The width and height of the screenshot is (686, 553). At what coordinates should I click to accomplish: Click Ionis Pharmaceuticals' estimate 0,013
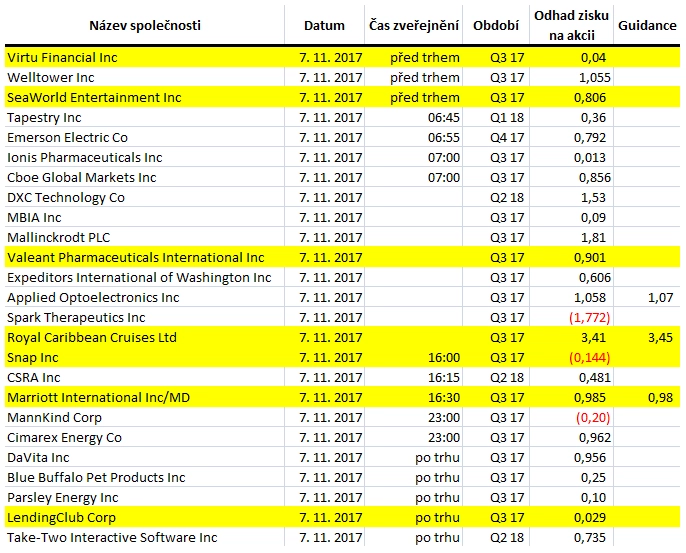(590, 158)
